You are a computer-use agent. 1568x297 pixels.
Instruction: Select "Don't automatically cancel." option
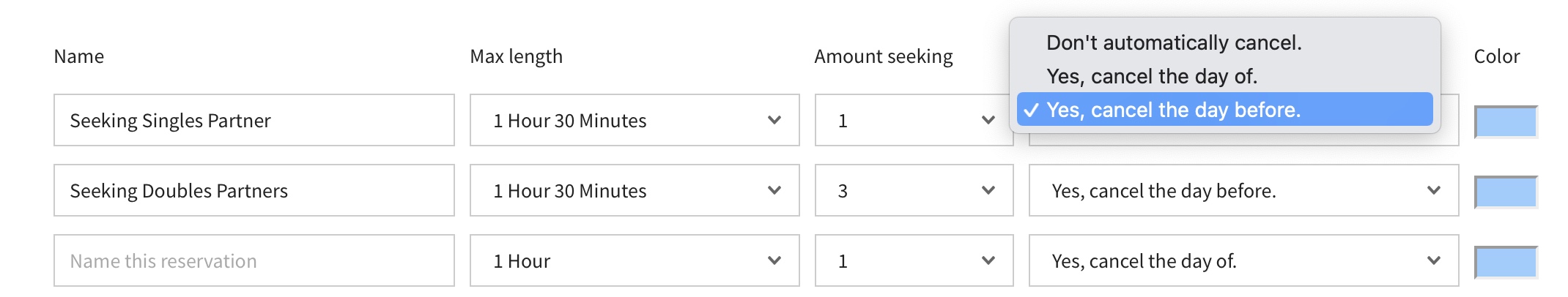coord(1174,43)
